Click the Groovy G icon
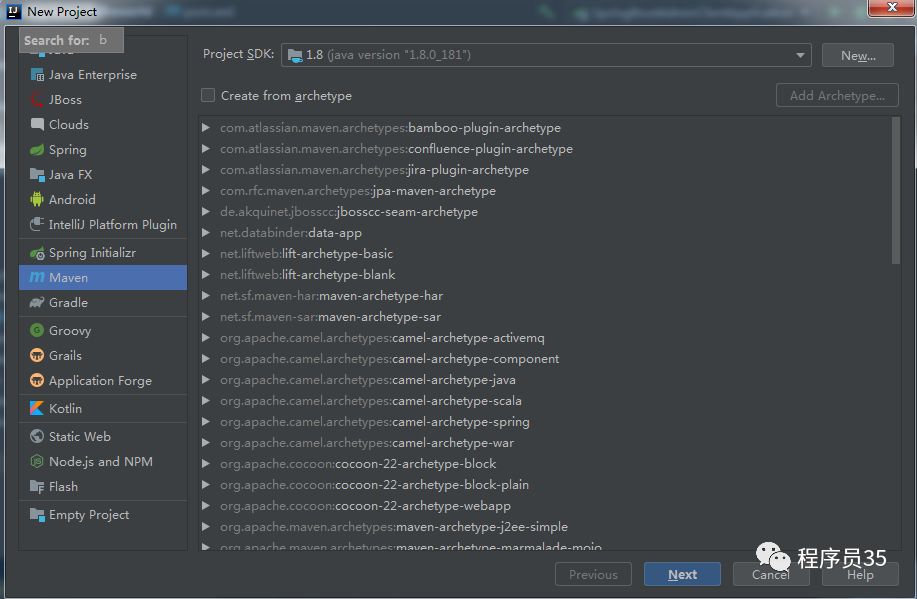The image size is (917, 599). (37, 331)
